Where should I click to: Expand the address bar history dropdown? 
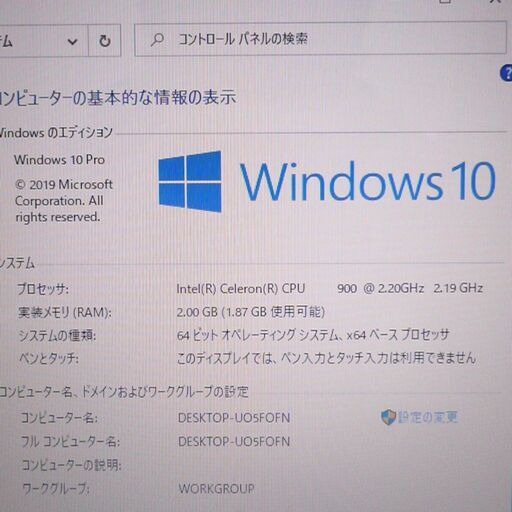coord(72,41)
